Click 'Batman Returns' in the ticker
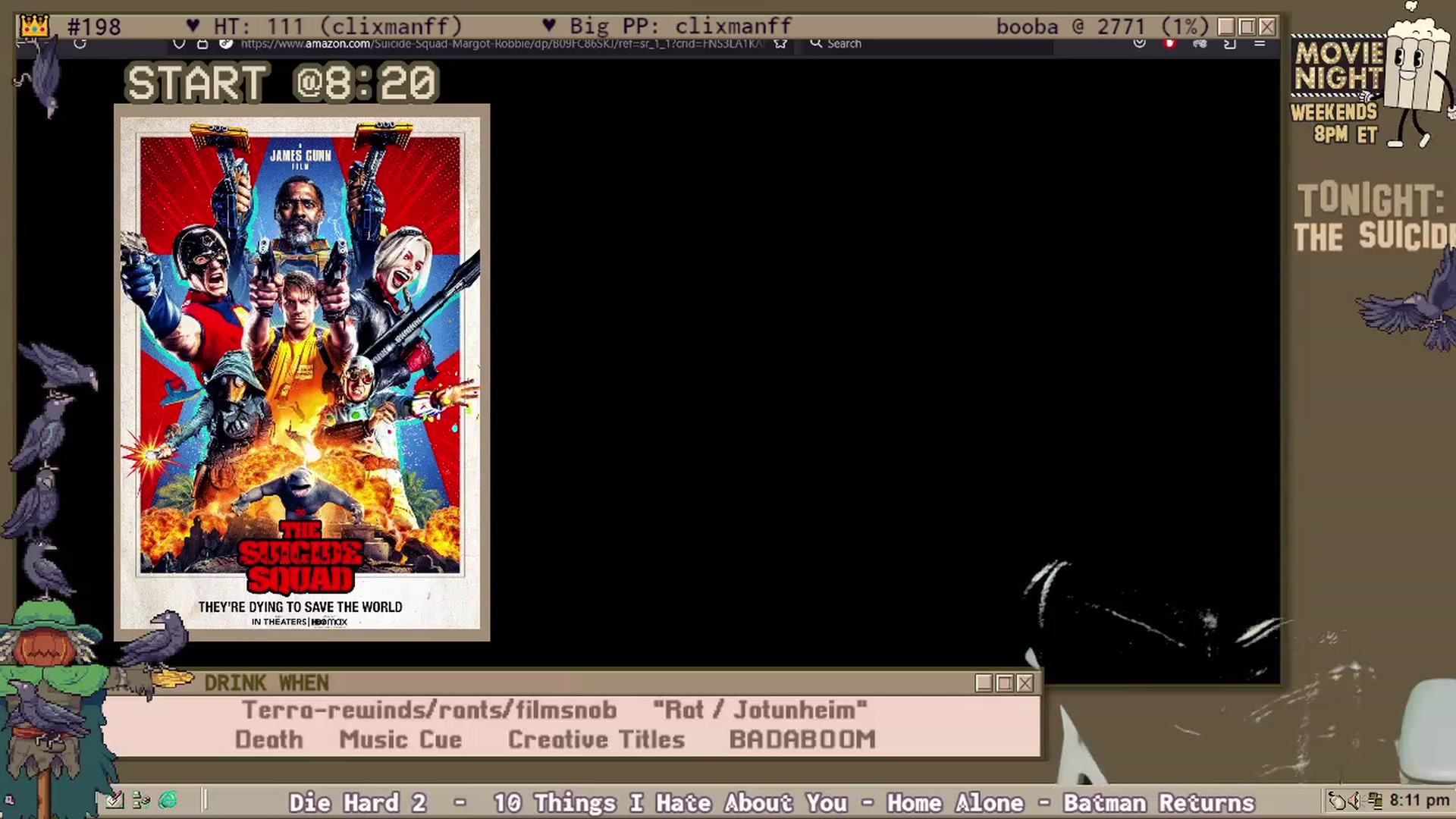 point(1159,802)
